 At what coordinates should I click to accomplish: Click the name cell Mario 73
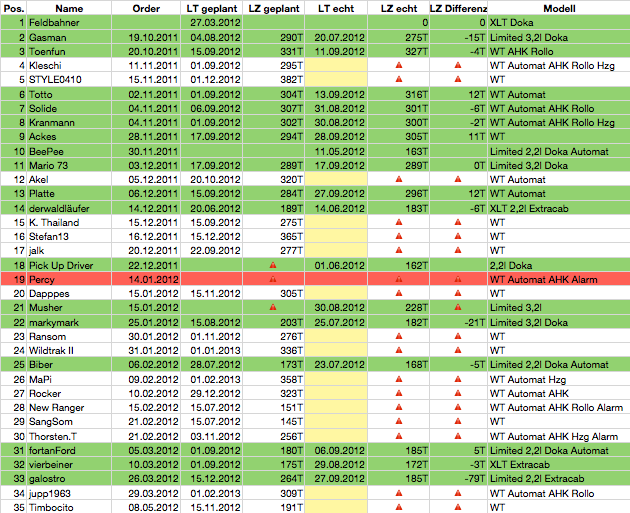pyautogui.click(x=69, y=165)
